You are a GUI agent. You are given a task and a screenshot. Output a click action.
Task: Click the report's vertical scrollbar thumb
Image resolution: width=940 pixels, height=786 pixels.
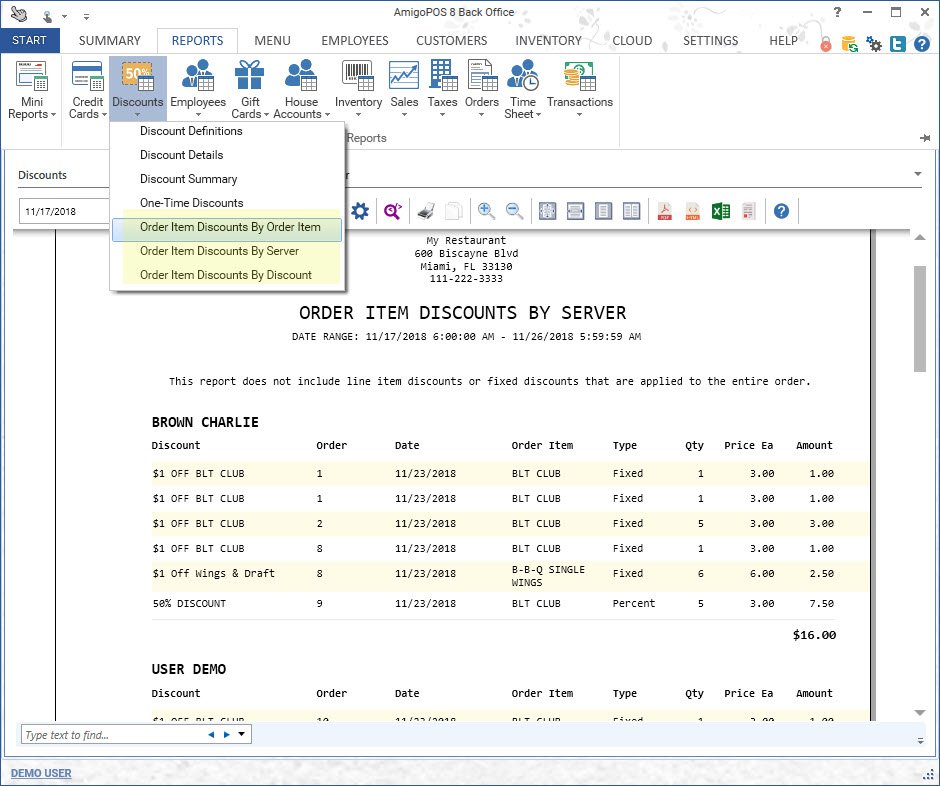click(x=919, y=318)
